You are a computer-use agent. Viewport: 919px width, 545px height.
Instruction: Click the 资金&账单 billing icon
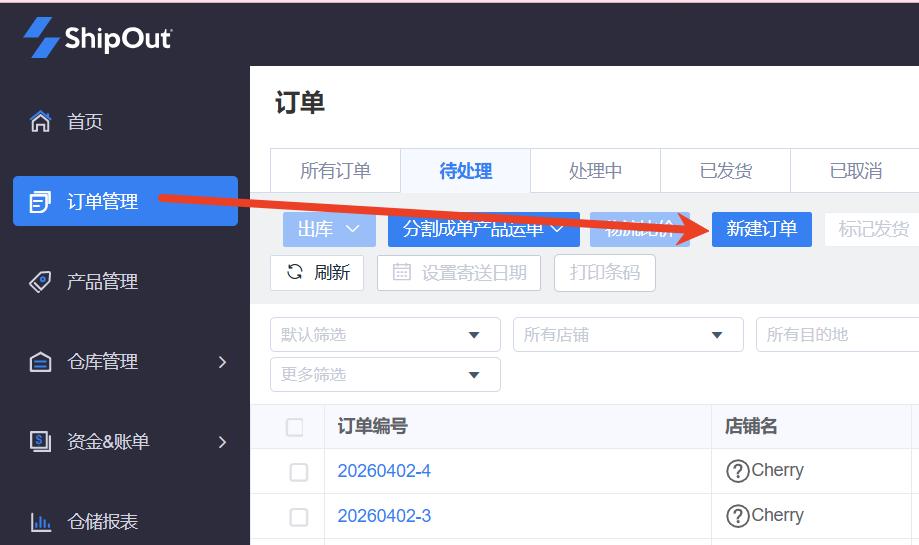(40, 442)
